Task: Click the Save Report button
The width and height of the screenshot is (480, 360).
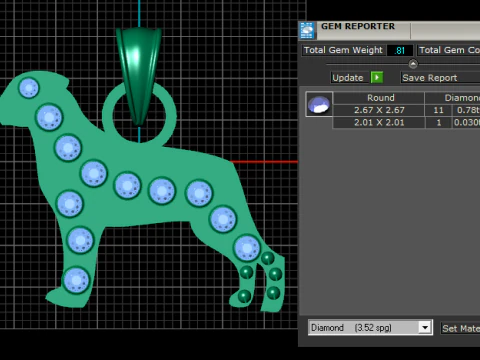Action: pos(440,78)
